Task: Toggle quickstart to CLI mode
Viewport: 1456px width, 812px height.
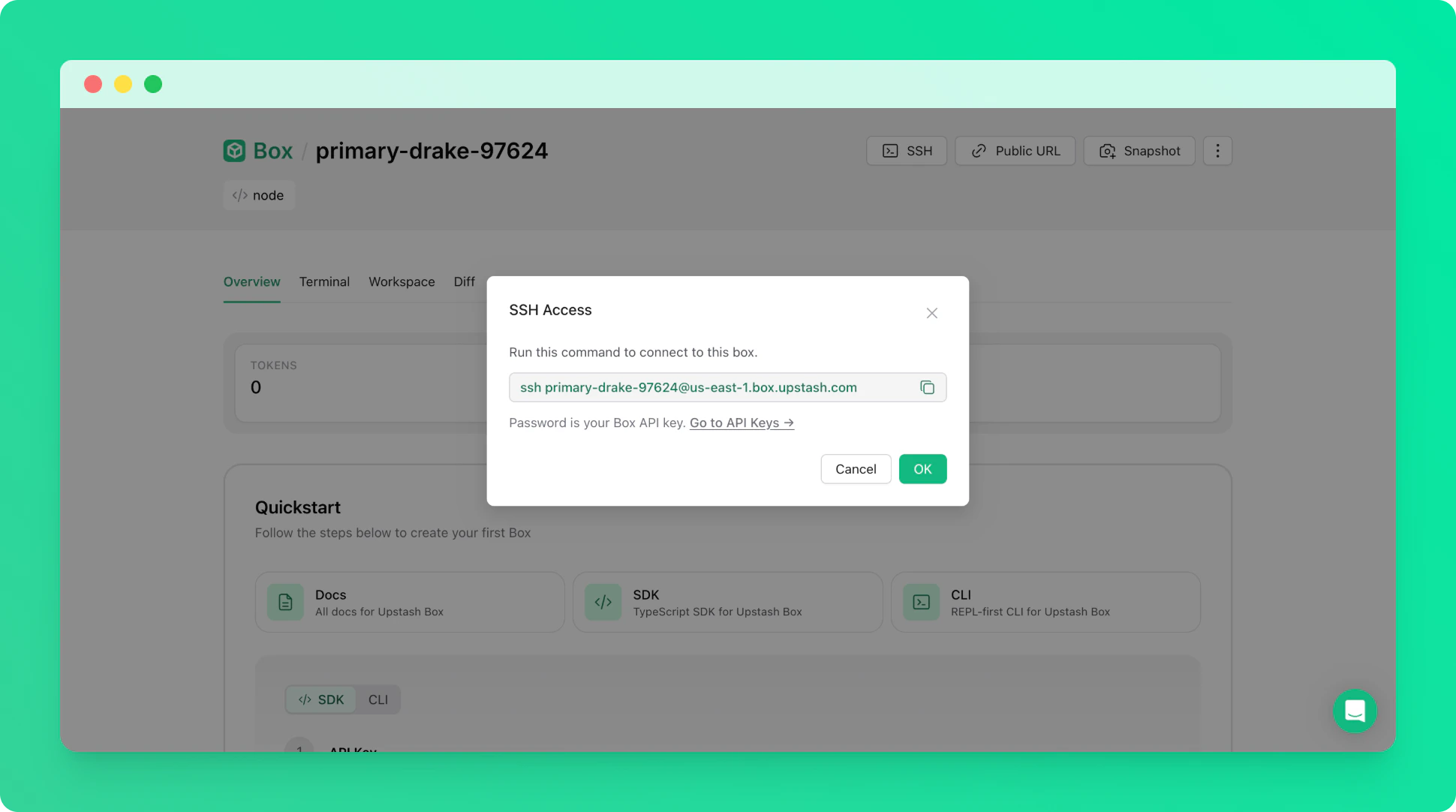Action: click(x=378, y=699)
